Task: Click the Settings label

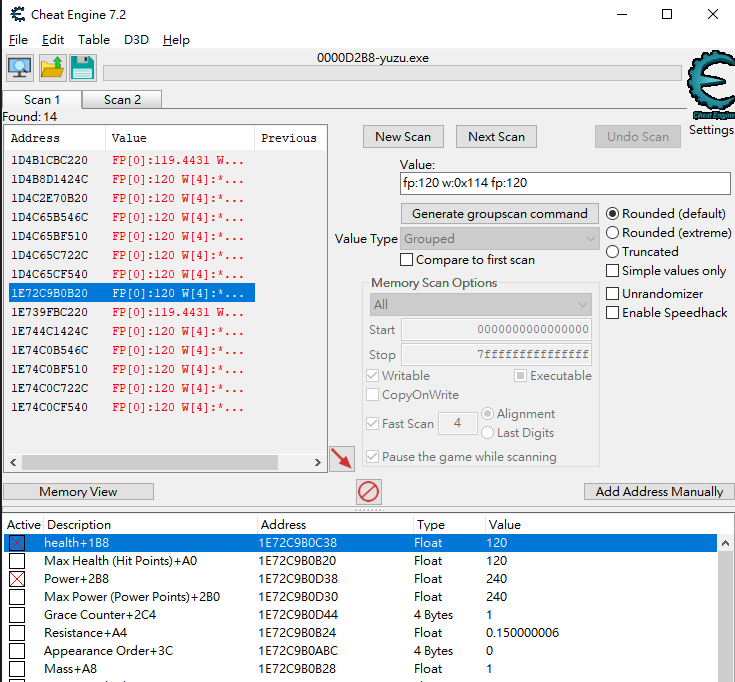Action: click(x=711, y=130)
